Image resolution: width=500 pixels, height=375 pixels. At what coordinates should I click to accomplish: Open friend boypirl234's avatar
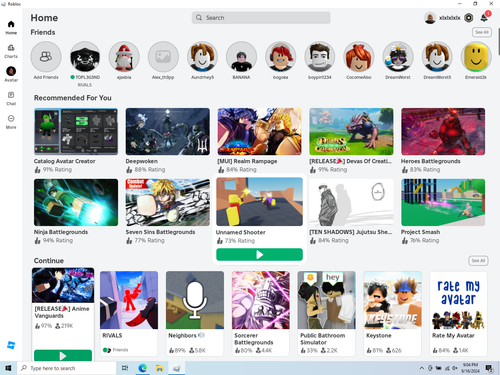click(320, 57)
